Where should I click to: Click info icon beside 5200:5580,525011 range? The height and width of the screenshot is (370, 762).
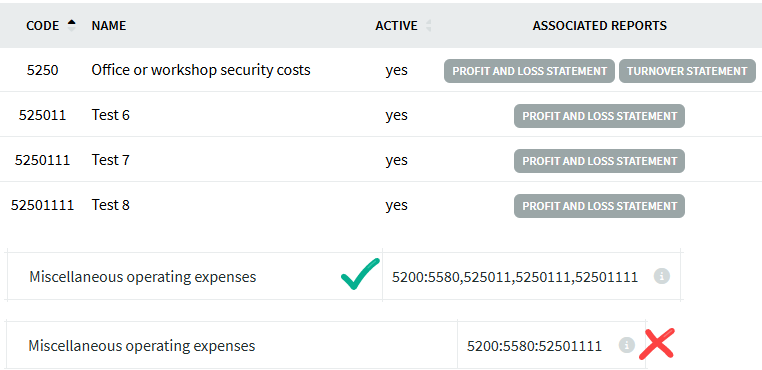click(x=661, y=276)
